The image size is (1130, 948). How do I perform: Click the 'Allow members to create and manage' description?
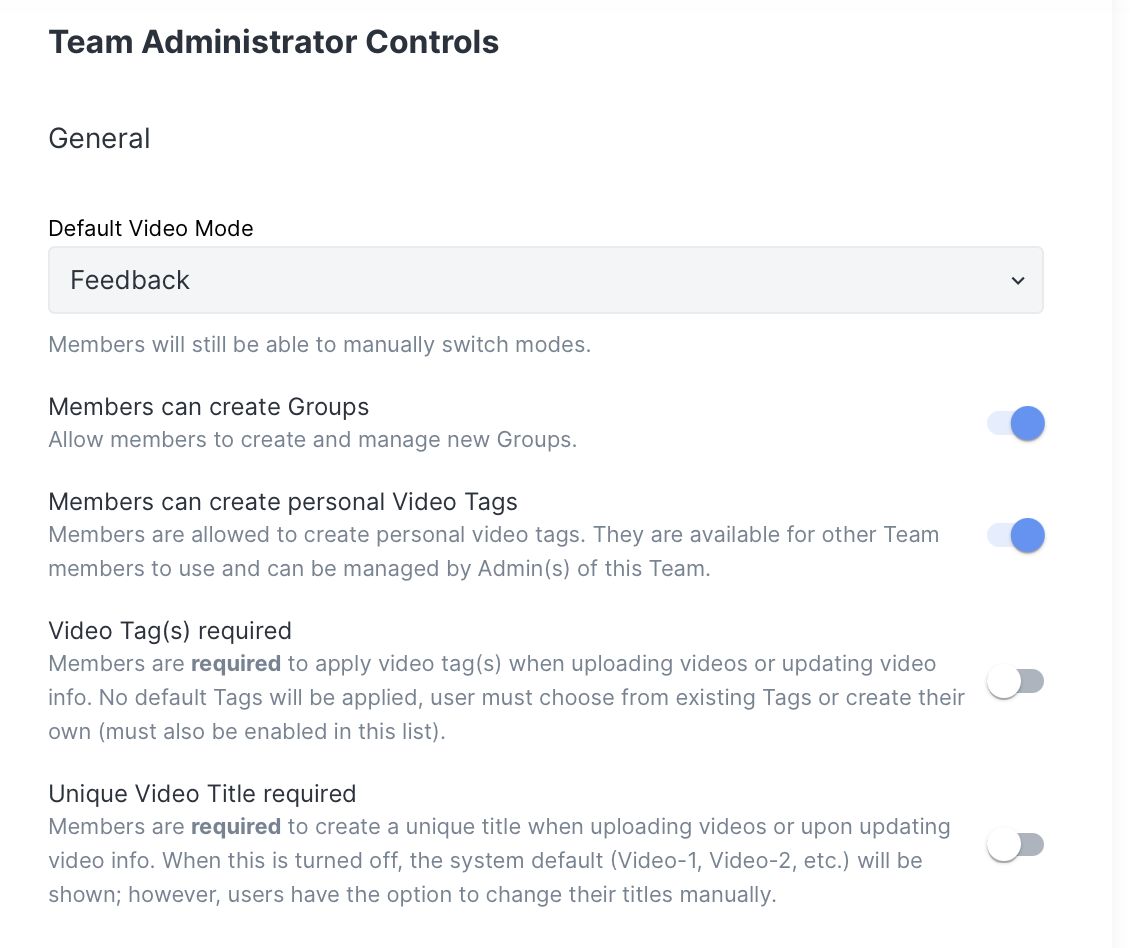coord(312,439)
